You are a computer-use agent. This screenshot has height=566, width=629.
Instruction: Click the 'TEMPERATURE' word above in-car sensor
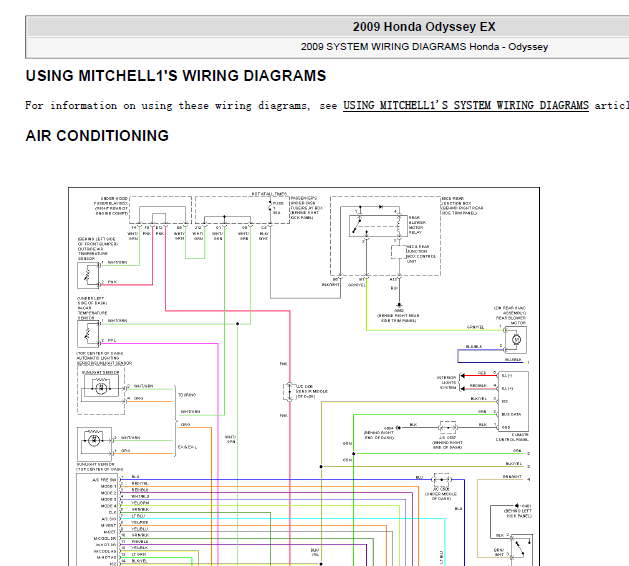point(93,313)
